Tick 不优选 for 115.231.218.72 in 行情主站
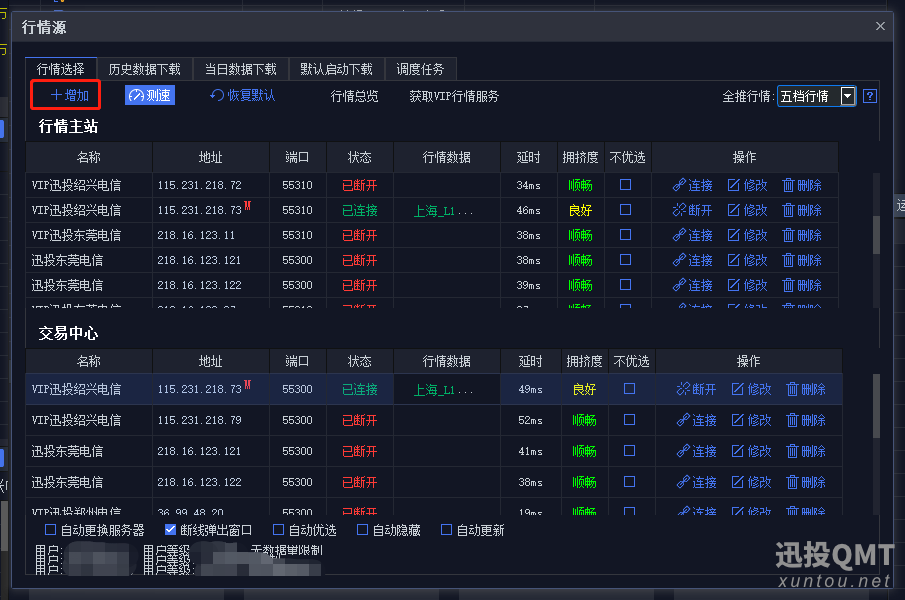This screenshot has width=905, height=600. [x=625, y=185]
